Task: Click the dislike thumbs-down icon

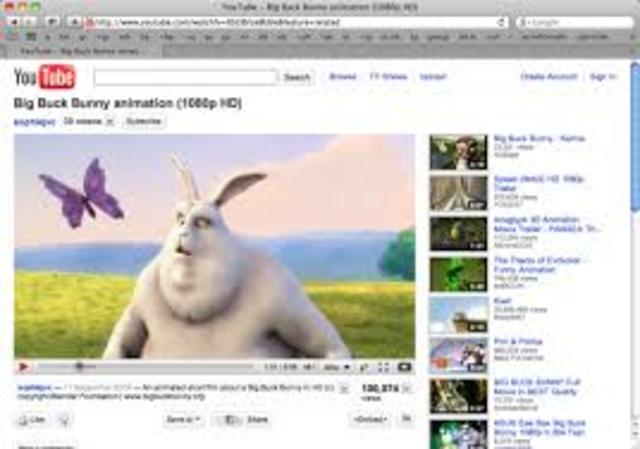Action: click(x=64, y=419)
